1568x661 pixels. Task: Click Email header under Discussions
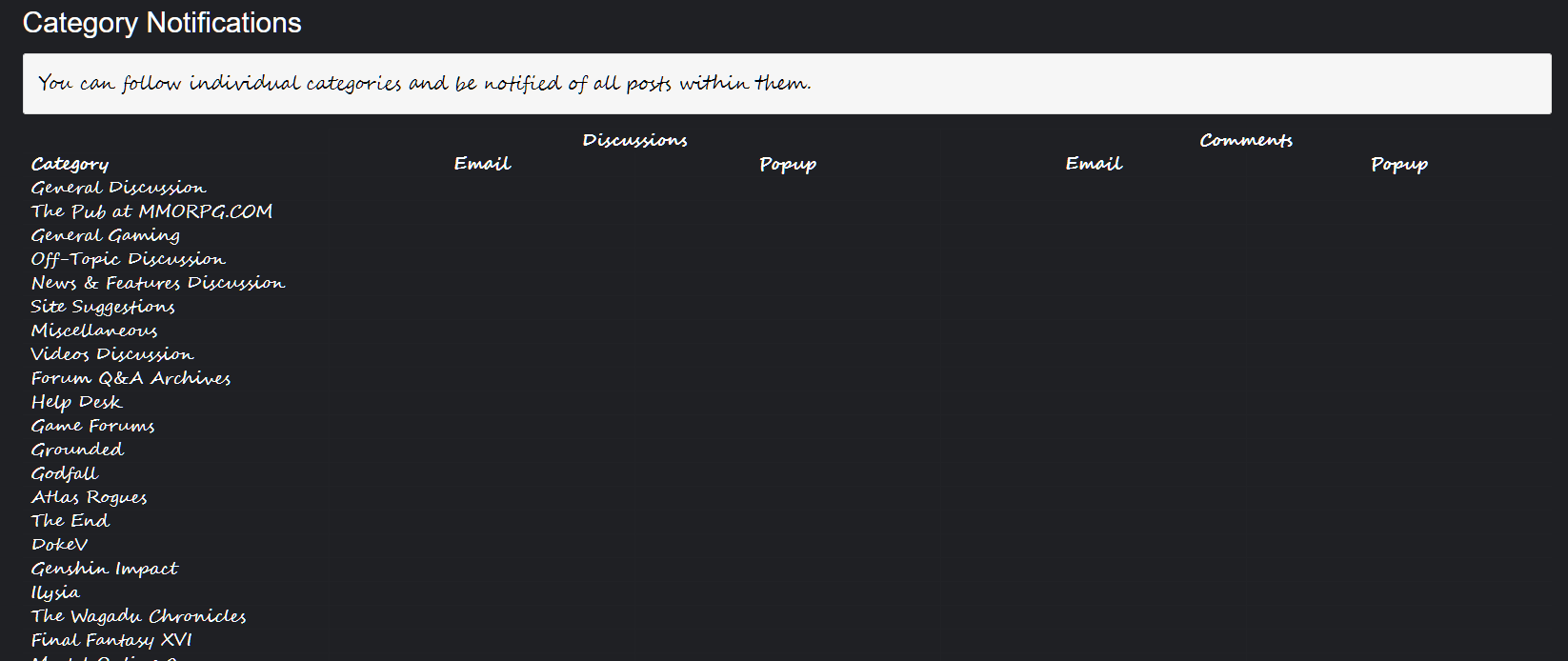click(x=482, y=164)
